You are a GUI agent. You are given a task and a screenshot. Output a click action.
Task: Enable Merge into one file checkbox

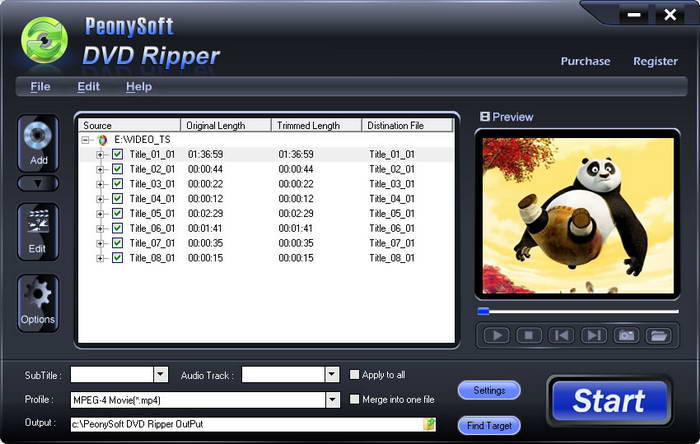354,399
